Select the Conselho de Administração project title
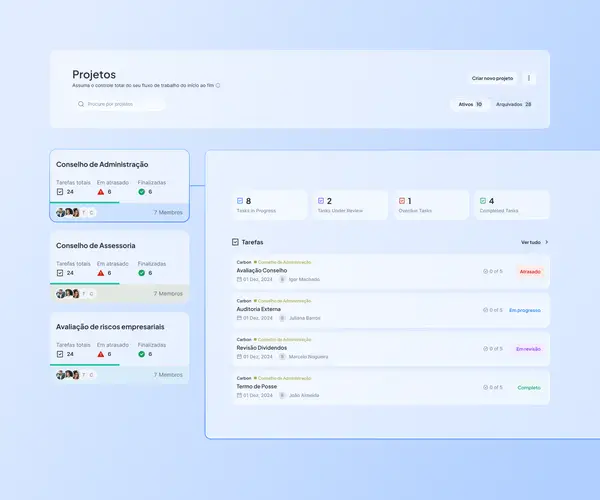Image resolution: width=600 pixels, height=500 pixels. pyautogui.click(x=102, y=164)
